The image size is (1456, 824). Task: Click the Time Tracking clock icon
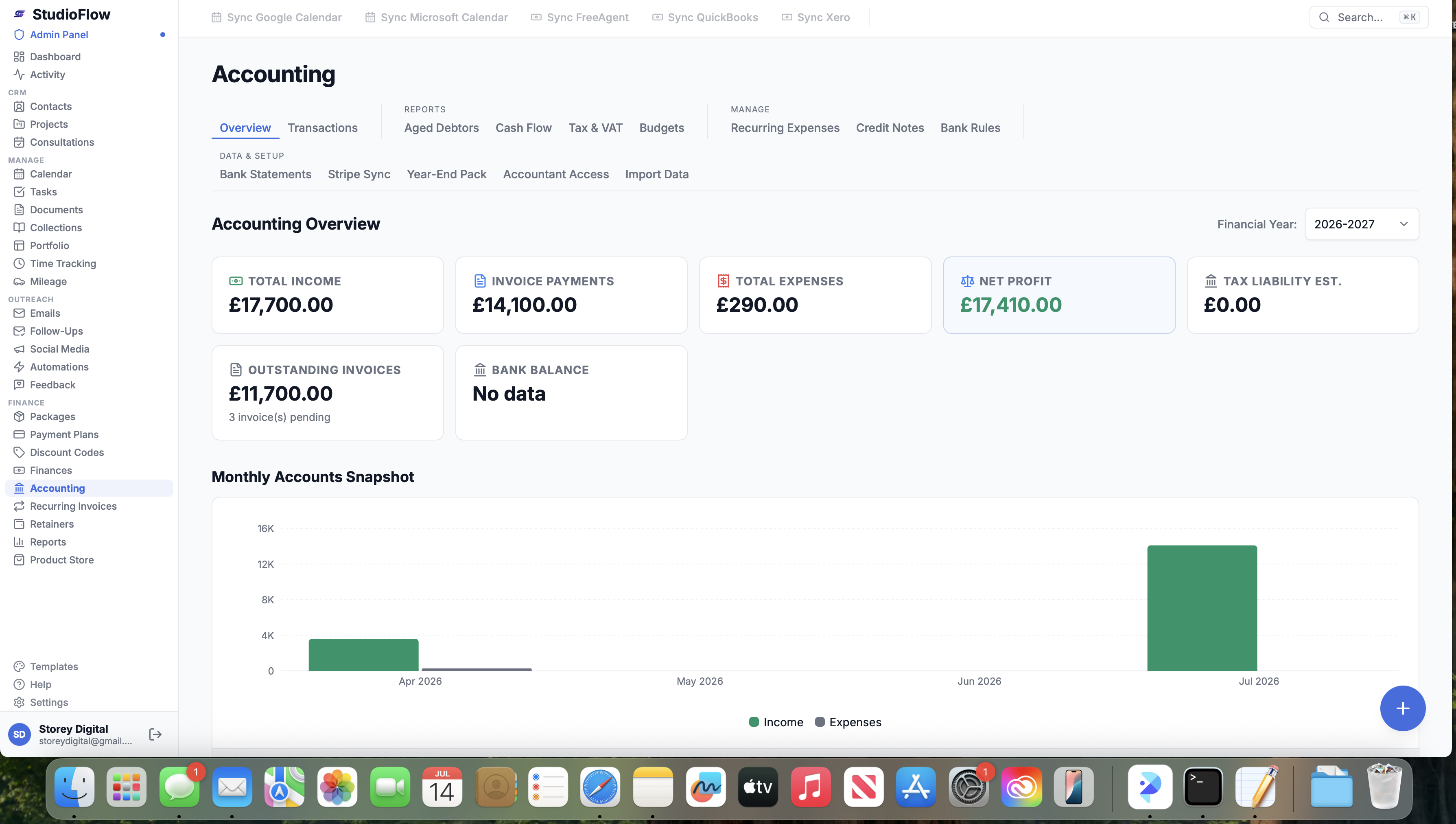[x=19, y=263]
